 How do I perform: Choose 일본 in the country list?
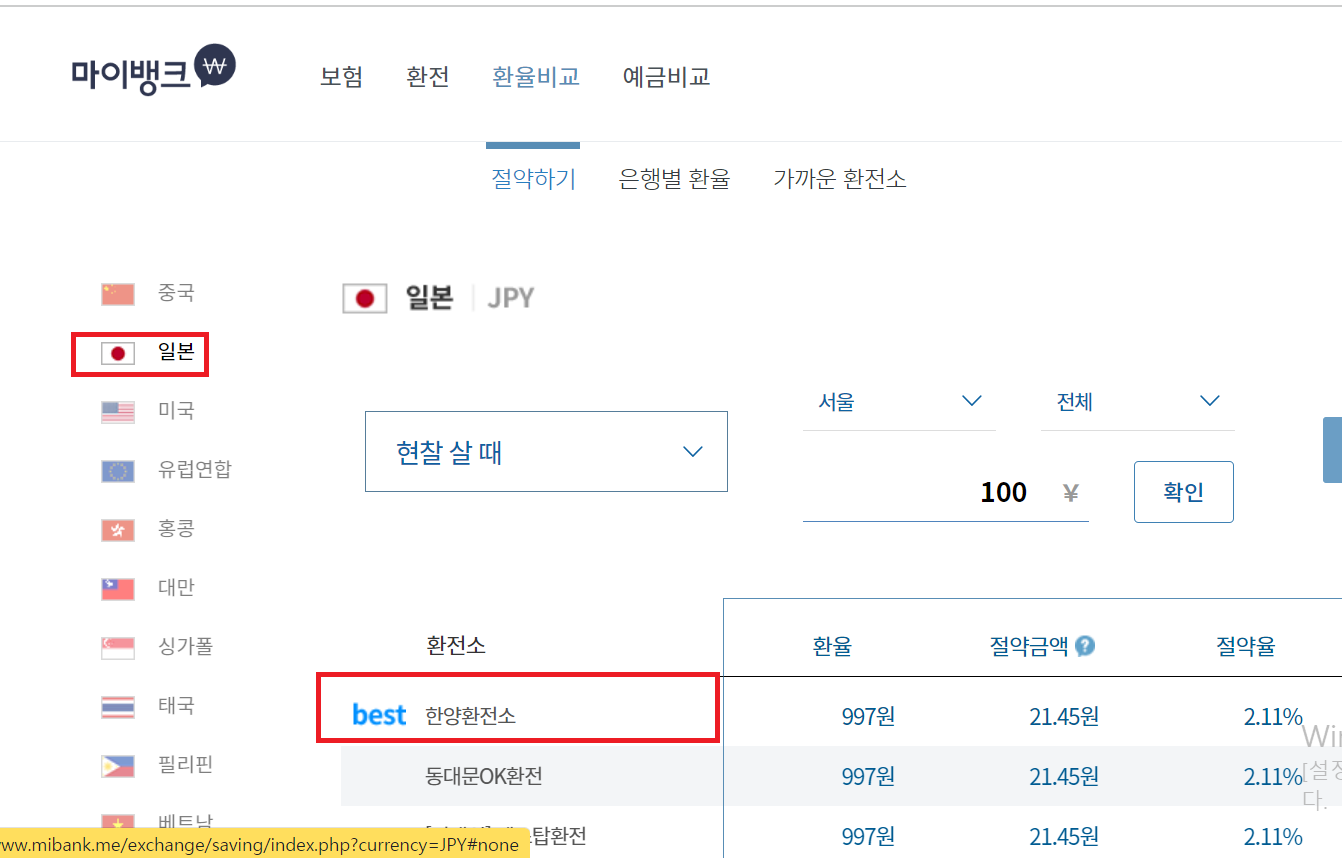[x=176, y=352]
